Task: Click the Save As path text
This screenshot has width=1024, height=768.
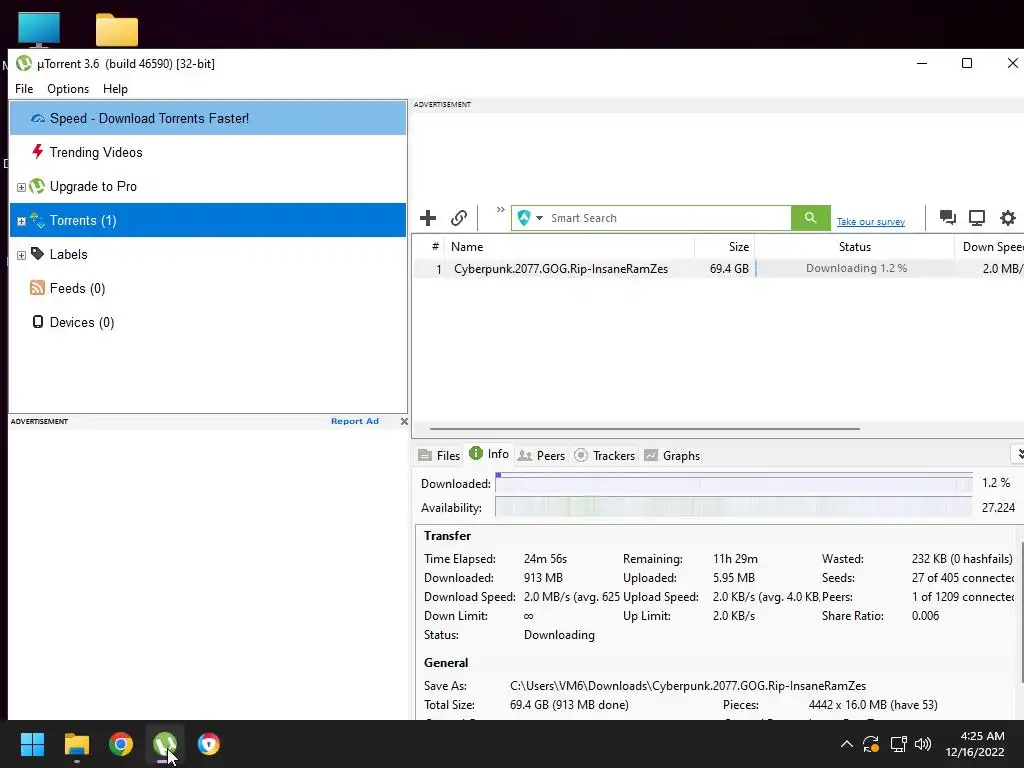Action: point(688,686)
